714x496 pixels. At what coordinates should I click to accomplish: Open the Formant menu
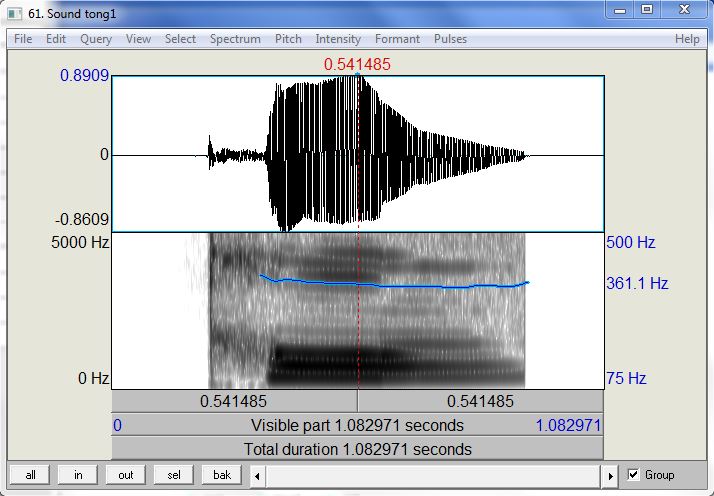pyautogui.click(x=397, y=39)
